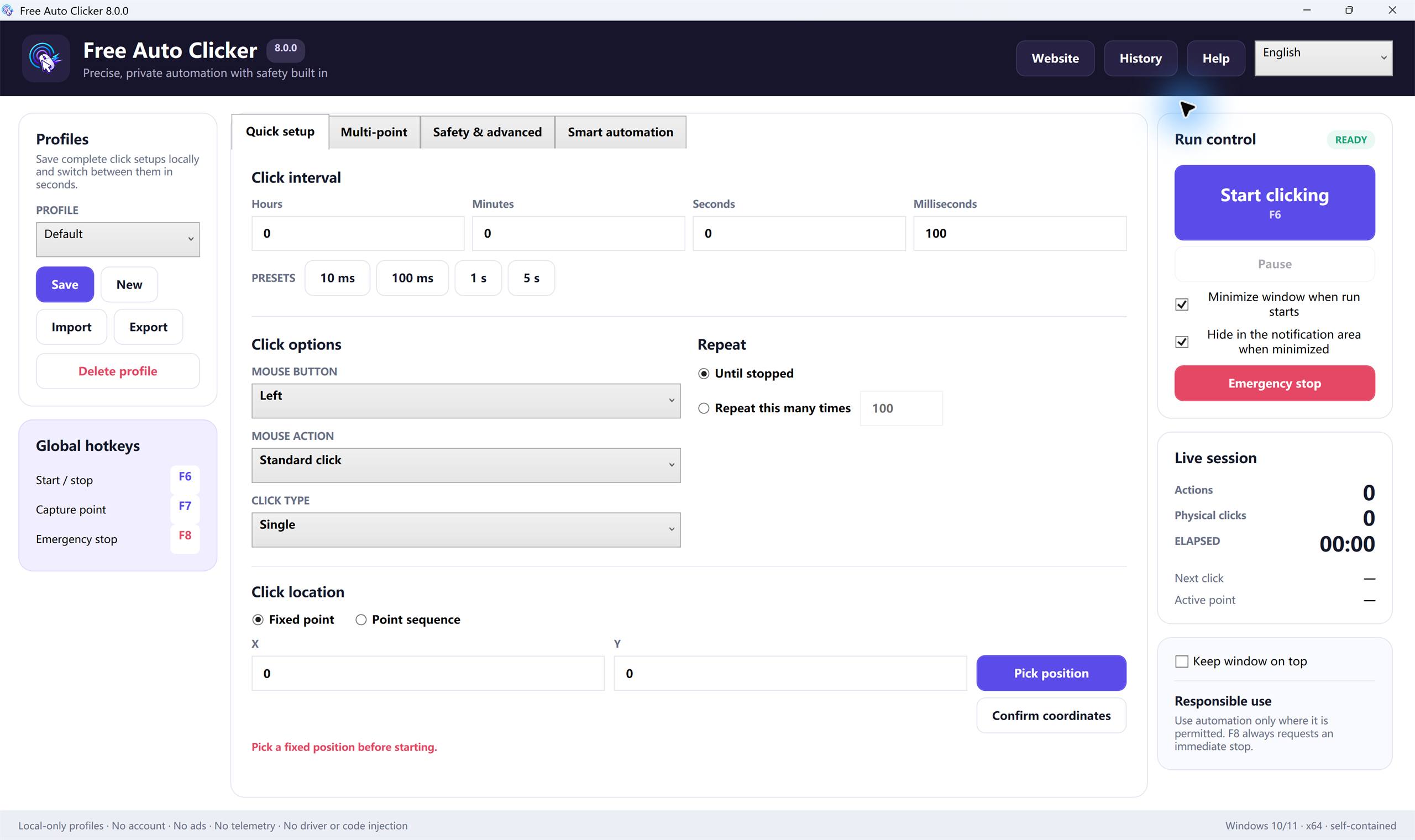
Task: Focus the Minutes input field
Action: click(x=579, y=233)
